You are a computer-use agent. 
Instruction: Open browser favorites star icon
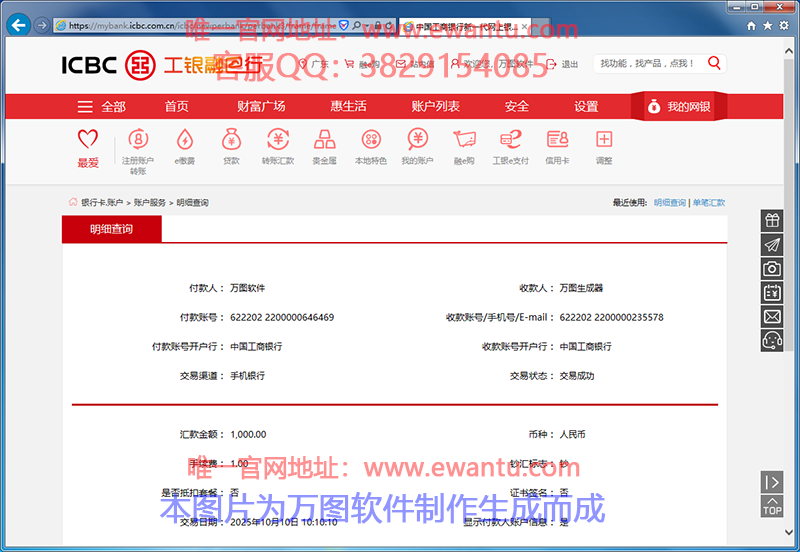pos(767,26)
